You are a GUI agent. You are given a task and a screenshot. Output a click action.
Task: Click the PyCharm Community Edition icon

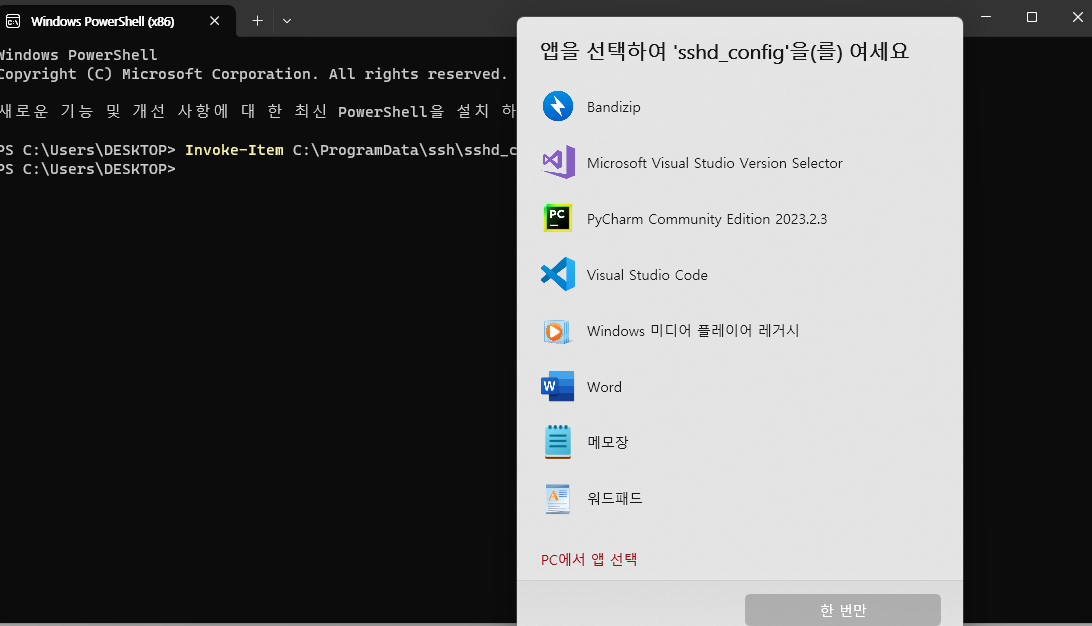[558, 218]
